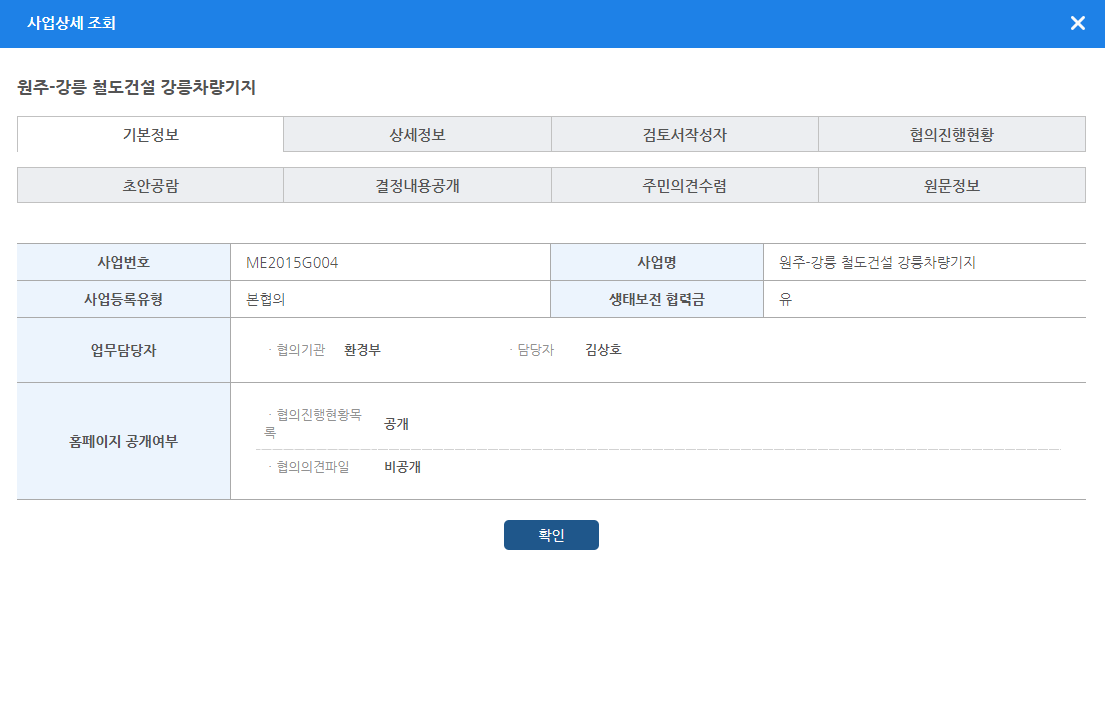Switch to the 결정내용공개 tab

click(x=417, y=185)
